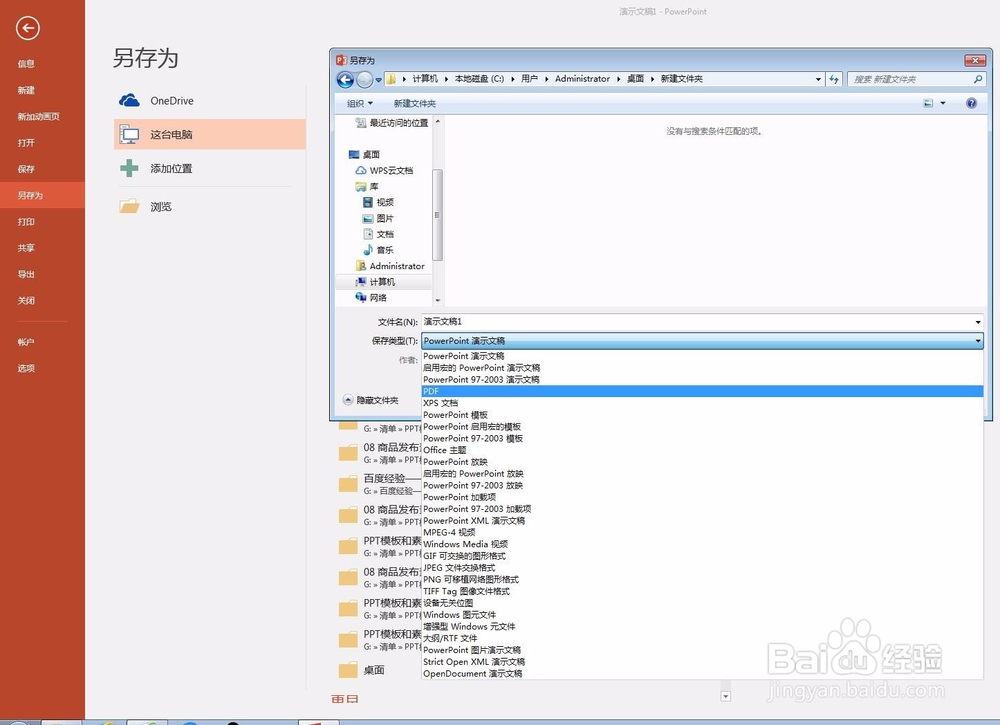Open view options dropdown arrow

click(x=943, y=103)
